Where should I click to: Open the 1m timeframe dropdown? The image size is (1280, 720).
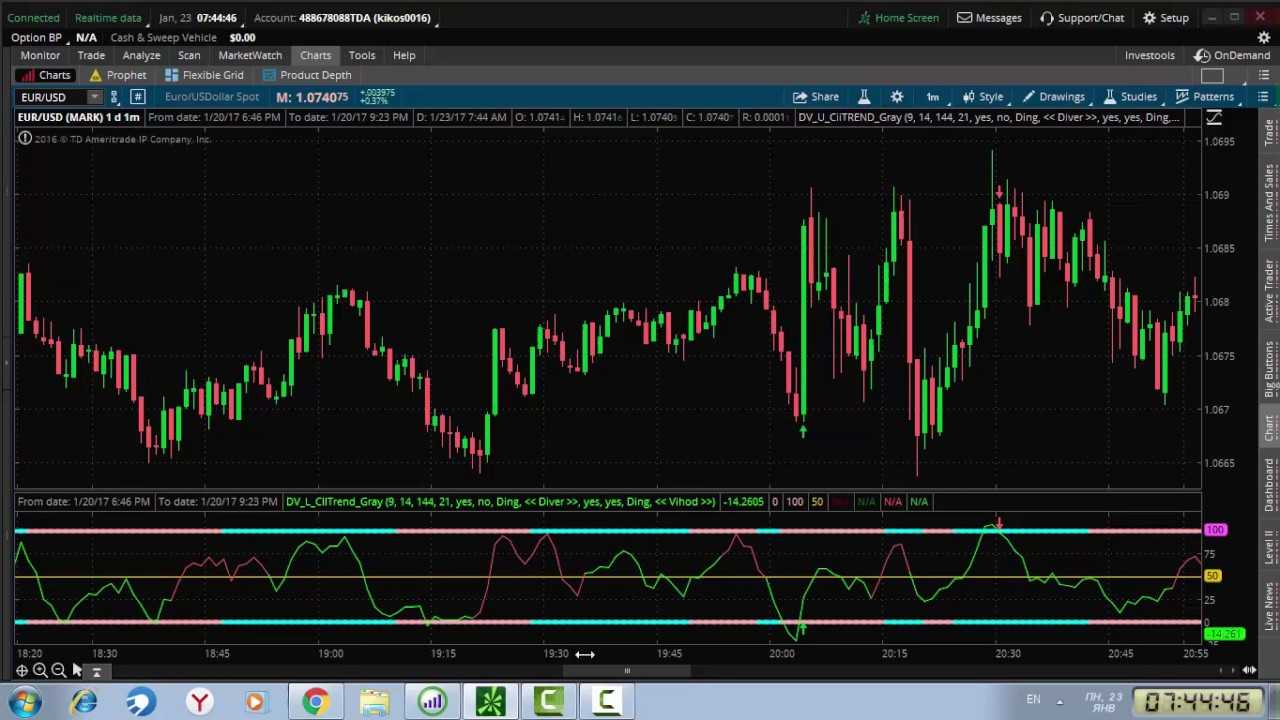click(x=932, y=97)
